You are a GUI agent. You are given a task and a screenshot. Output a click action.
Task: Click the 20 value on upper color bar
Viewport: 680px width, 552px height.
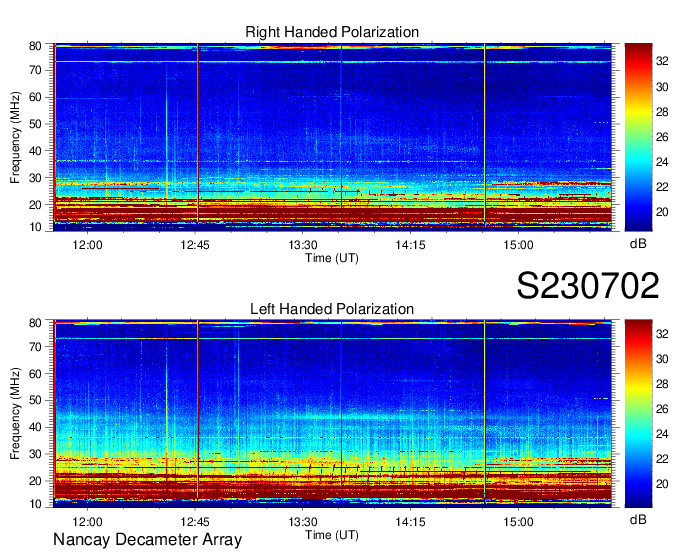pyautogui.click(x=662, y=212)
